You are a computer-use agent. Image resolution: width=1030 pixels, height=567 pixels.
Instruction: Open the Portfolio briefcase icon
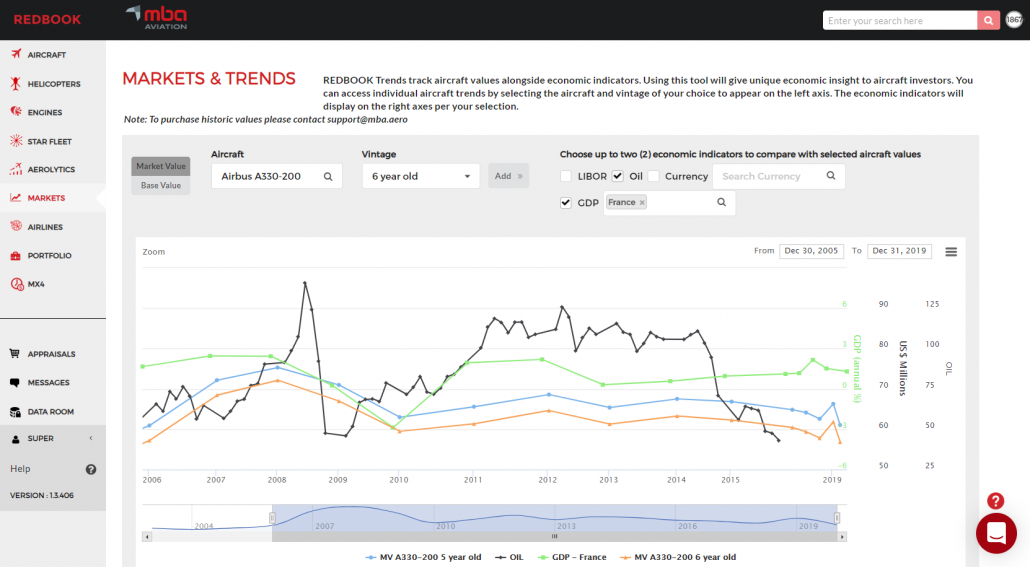click(x=16, y=256)
